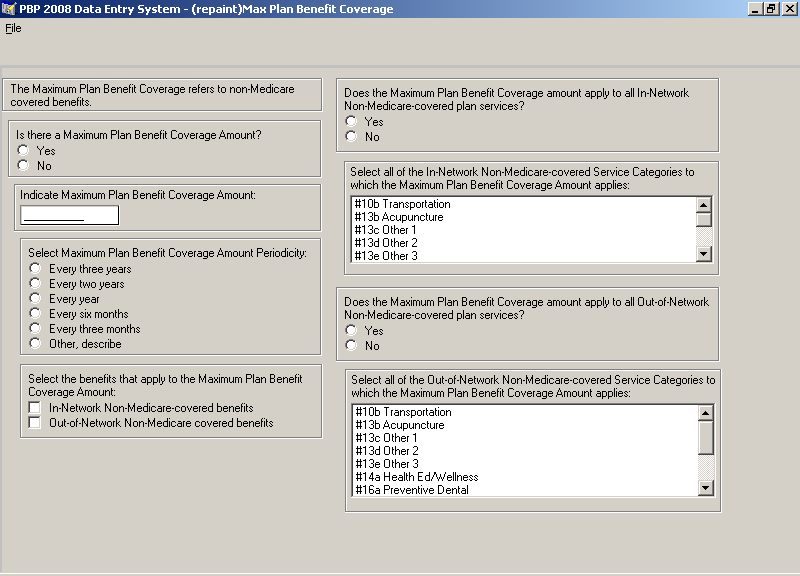Image resolution: width=800 pixels, height=576 pixels.
Task: Choose Every three years periodicity
Action: pyautogui.click(x=35, y=268)
